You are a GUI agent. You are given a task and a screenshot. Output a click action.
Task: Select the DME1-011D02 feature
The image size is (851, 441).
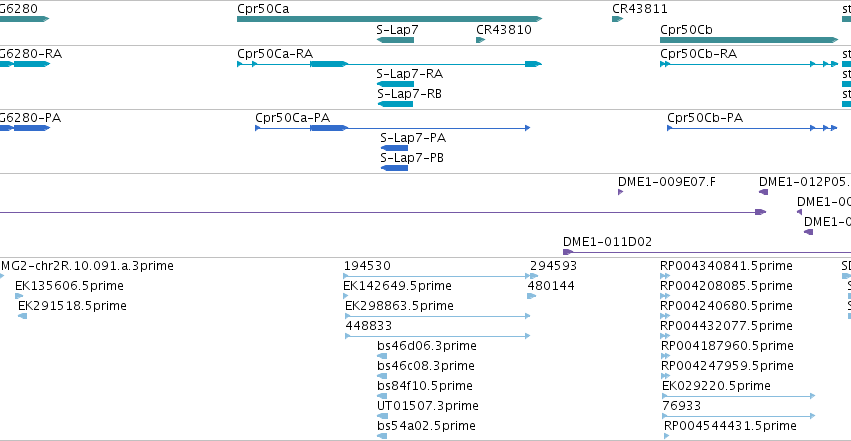707,252
